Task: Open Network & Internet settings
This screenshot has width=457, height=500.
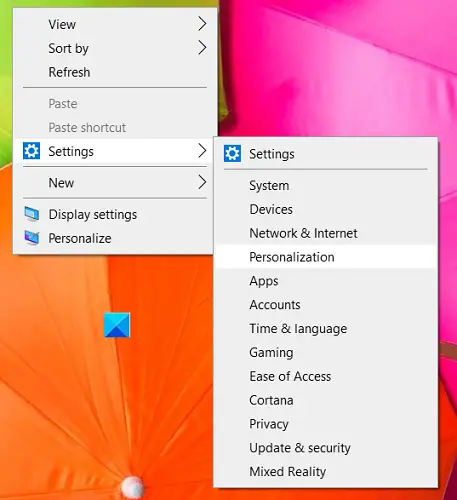Action: (x=325, y=233)
